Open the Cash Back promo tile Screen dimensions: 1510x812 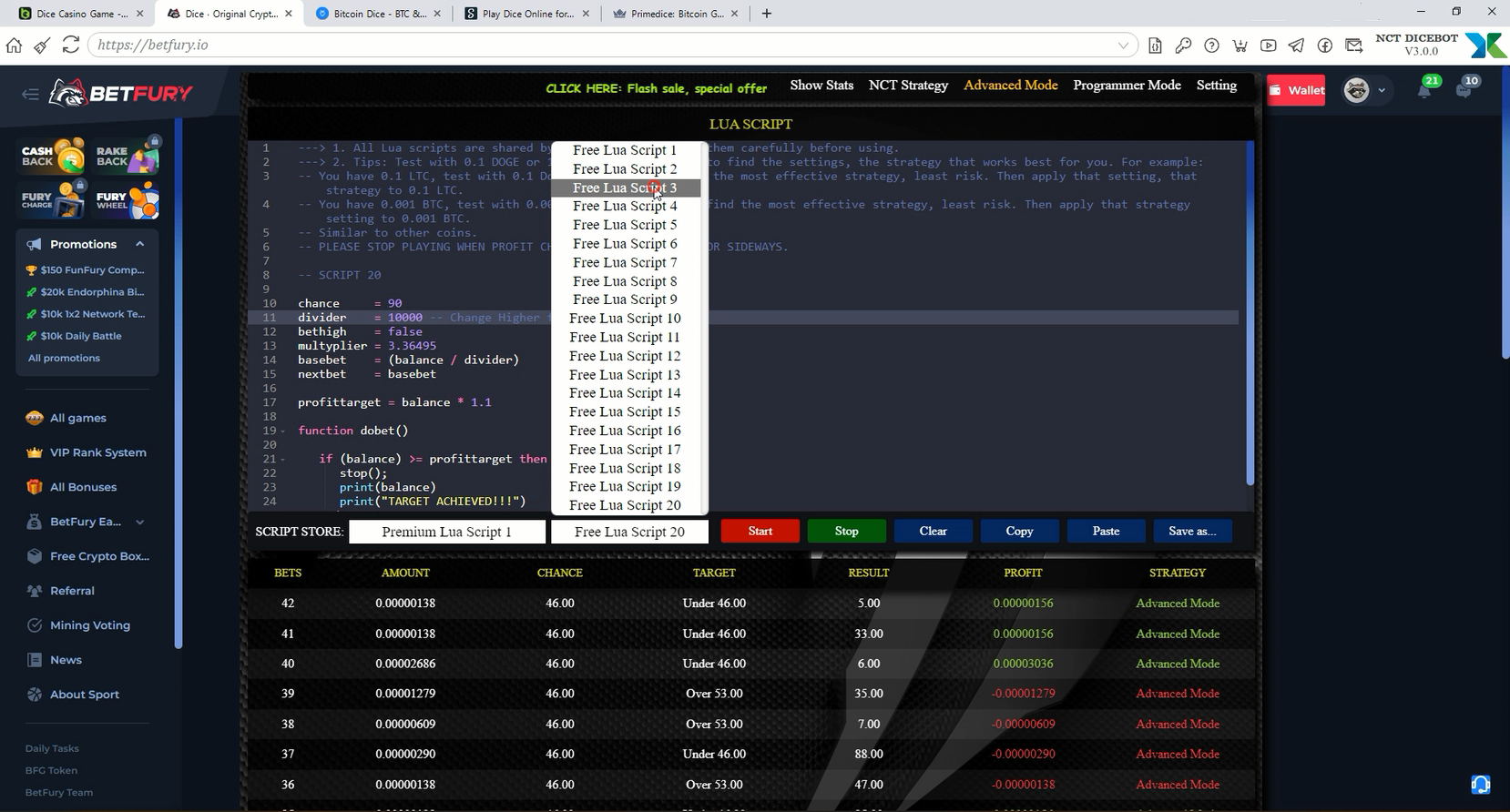coord(53,156)
